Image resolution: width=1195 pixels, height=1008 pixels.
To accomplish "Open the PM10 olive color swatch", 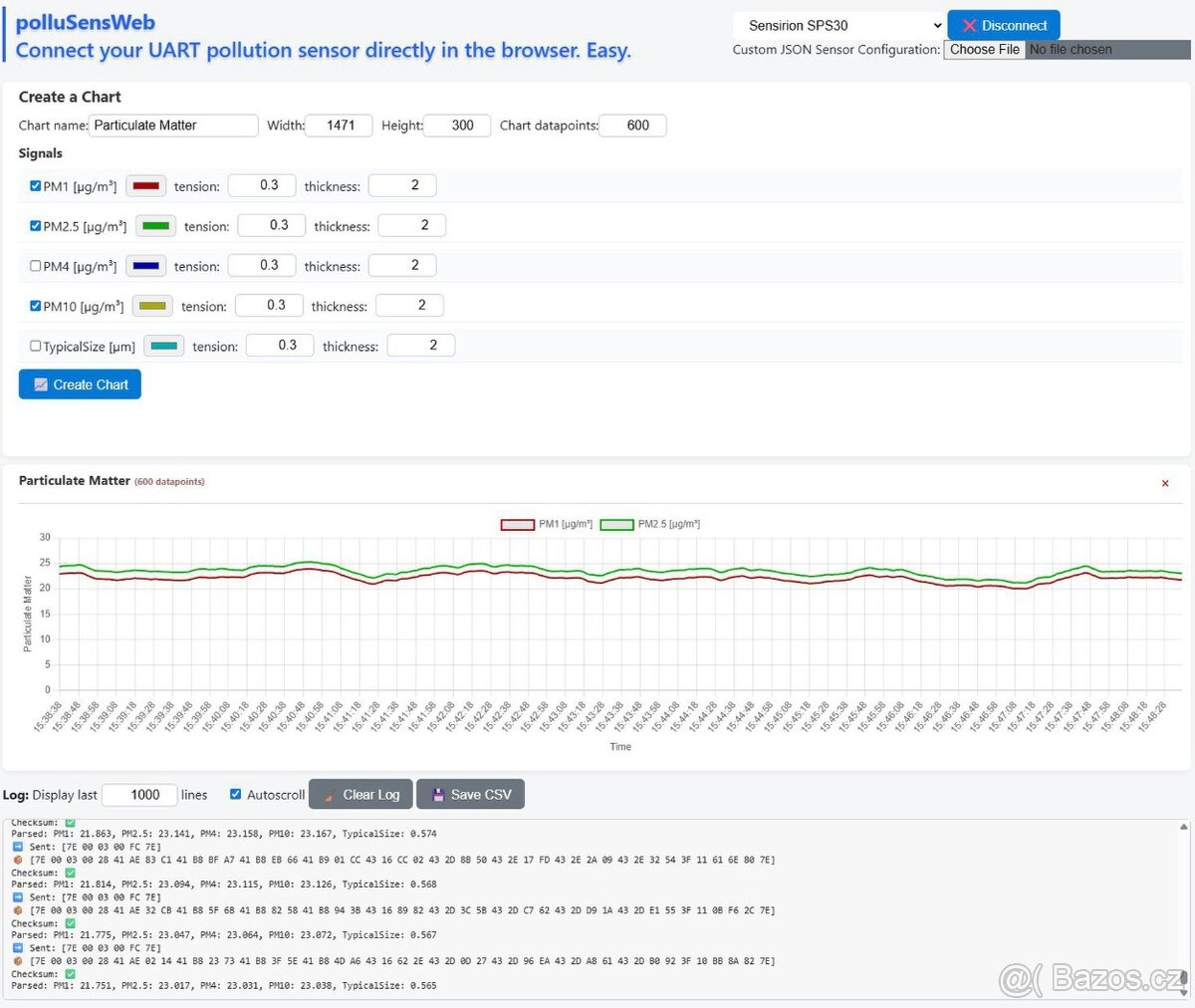I will coord(152,307).
